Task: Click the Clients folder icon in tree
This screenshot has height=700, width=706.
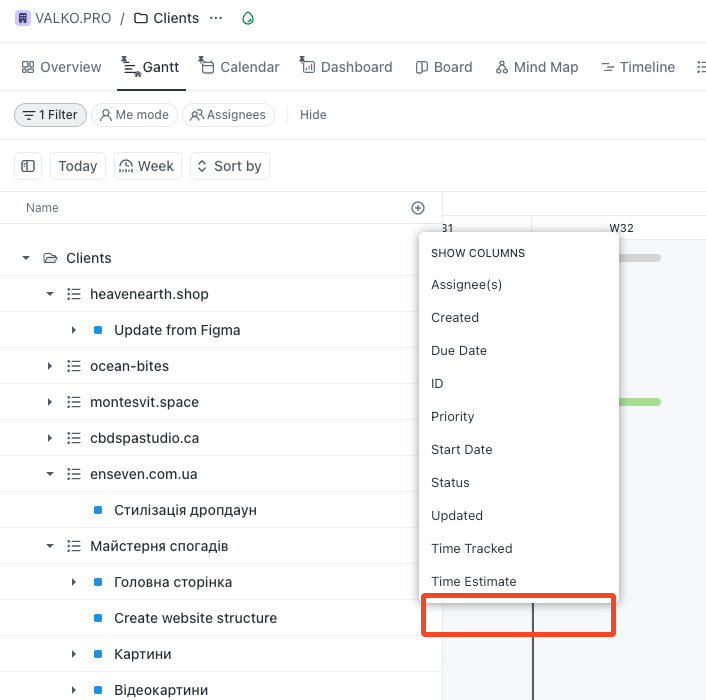Action: pos(50,258)
